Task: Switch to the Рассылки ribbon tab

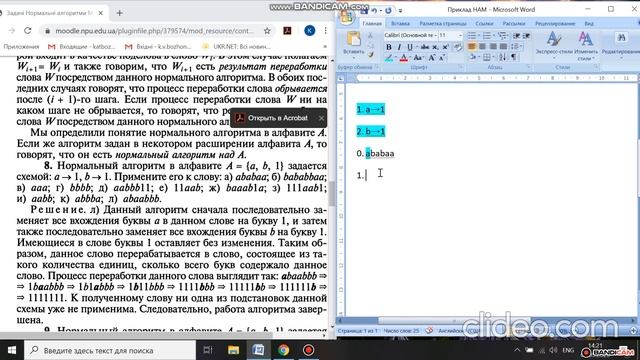Action: (x=514, y=24)
